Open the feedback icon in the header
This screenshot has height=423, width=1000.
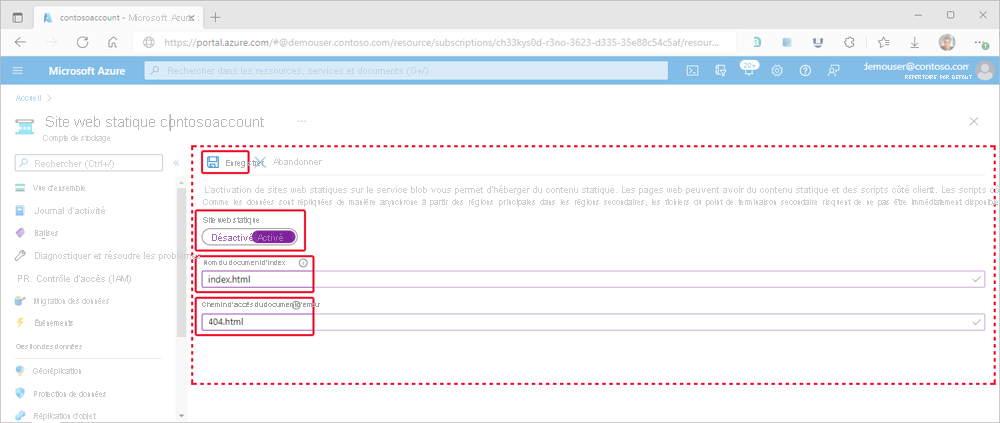(x=834, y=71)
